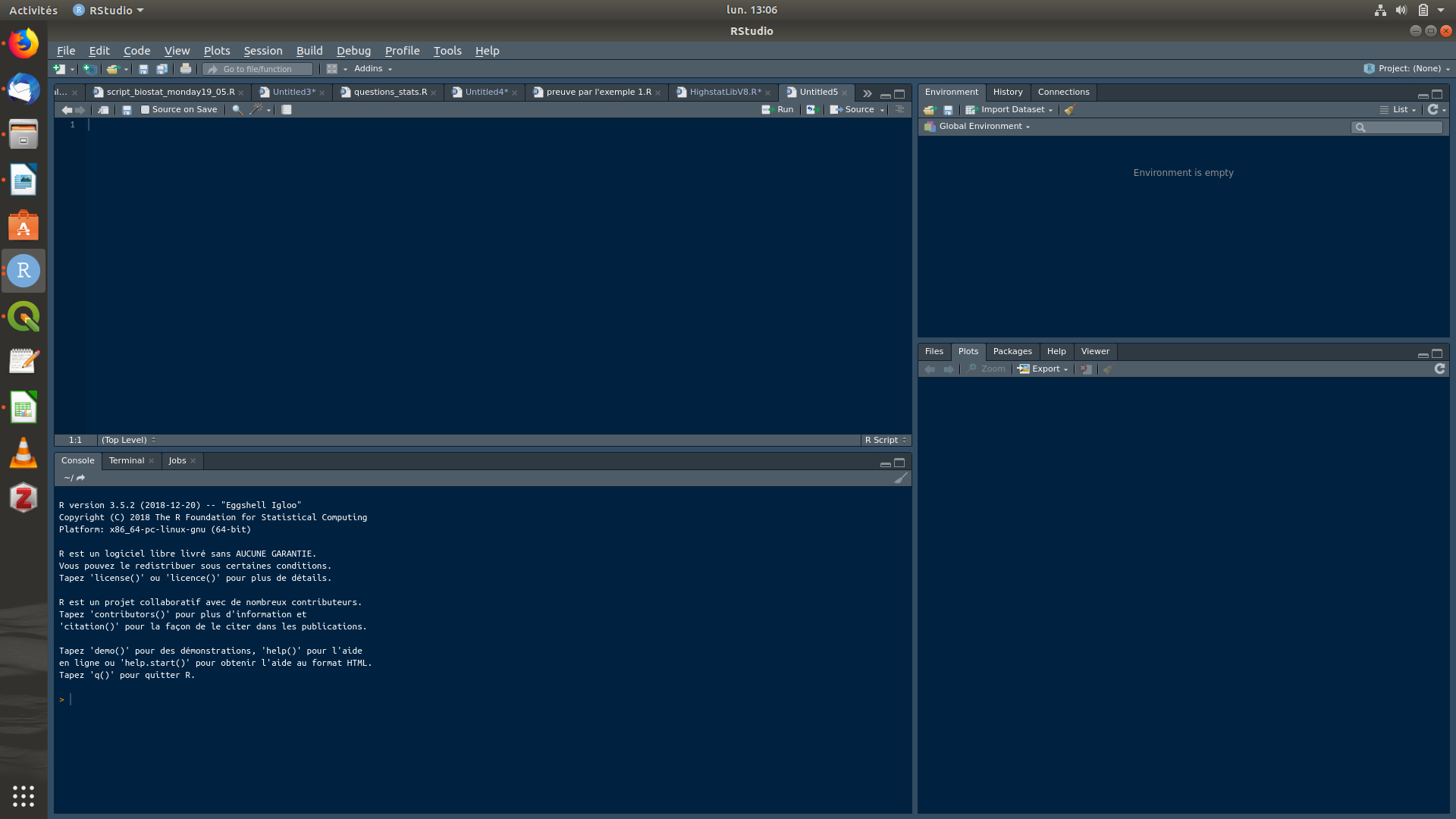Open the Compile Report notebook icon
Image resolution: width=1456 pixels, height=819 pixels.
click(x=287, y=110)
